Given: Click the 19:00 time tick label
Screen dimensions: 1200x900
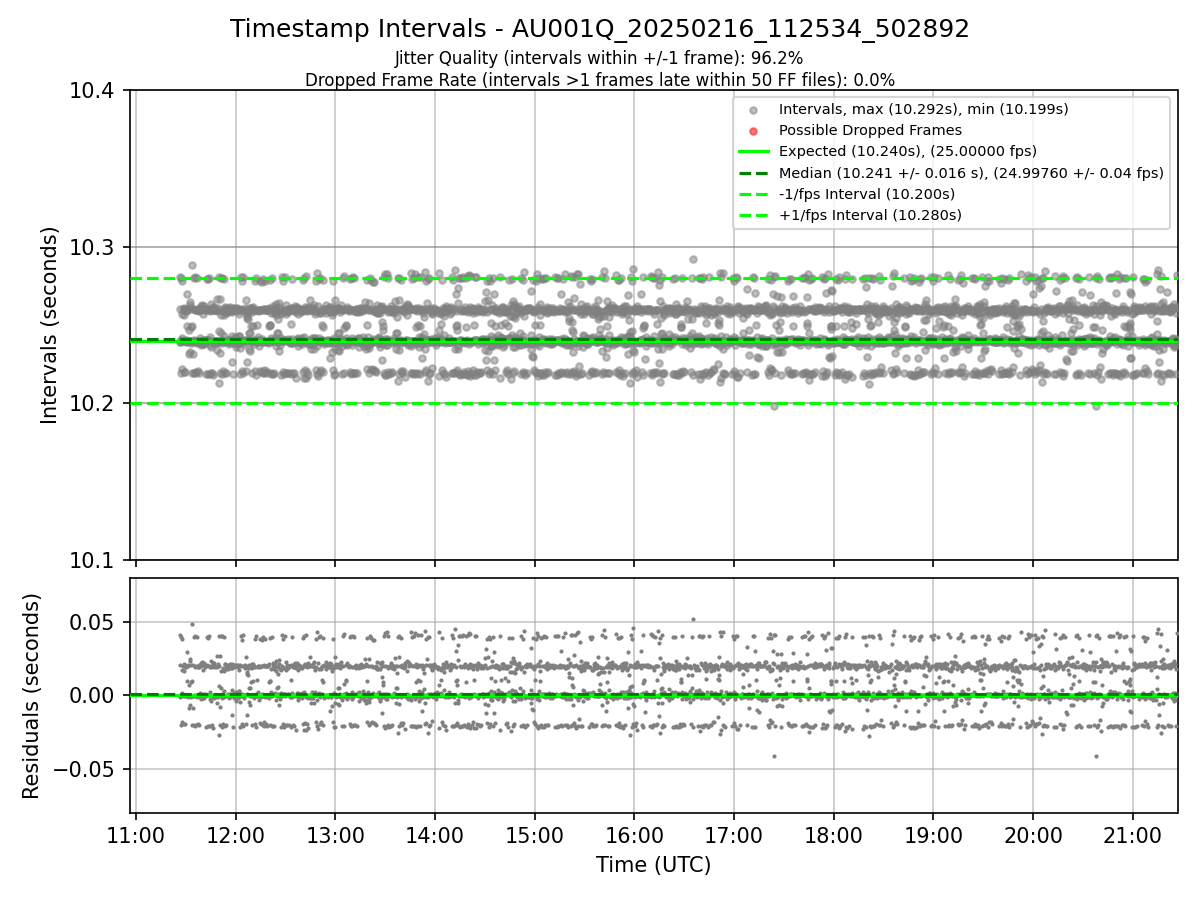Looking at the screenshot, I should pyautogui.click(x=933, y=834).
